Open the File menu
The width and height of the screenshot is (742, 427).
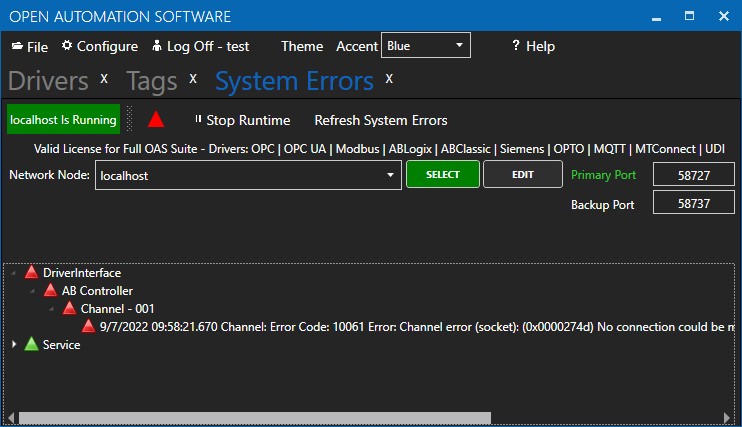click(30, 46)
